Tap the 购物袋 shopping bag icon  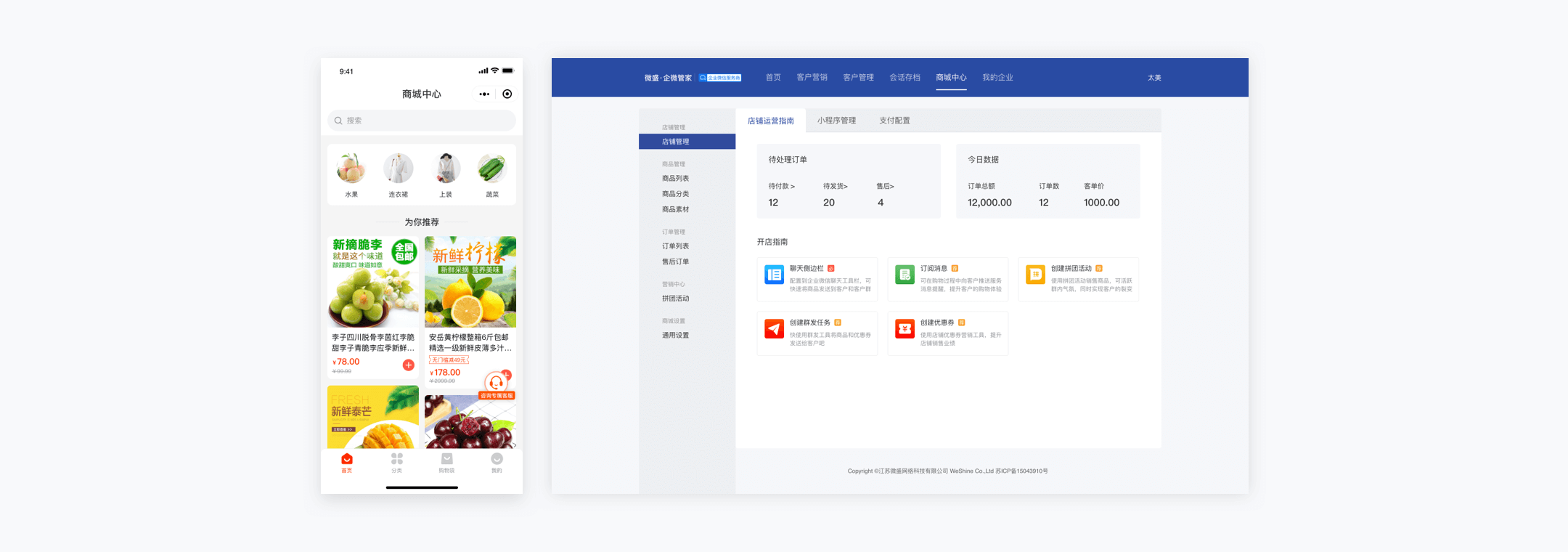(447, 459)
